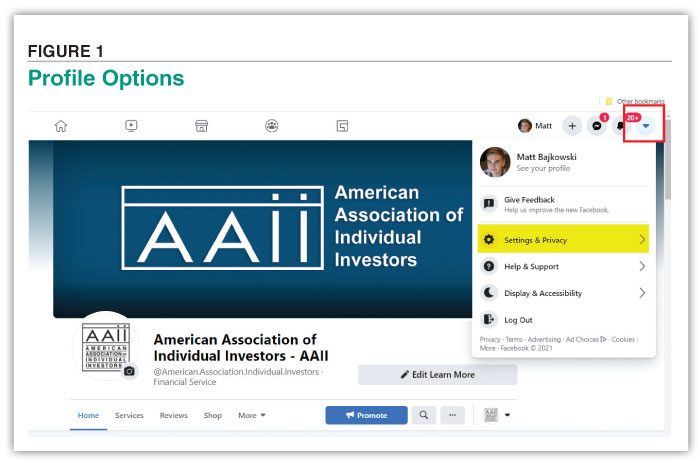Open the notifications bell icon
Image resolution: width=700 pixels, height=463 pixels.
[621, 126]
